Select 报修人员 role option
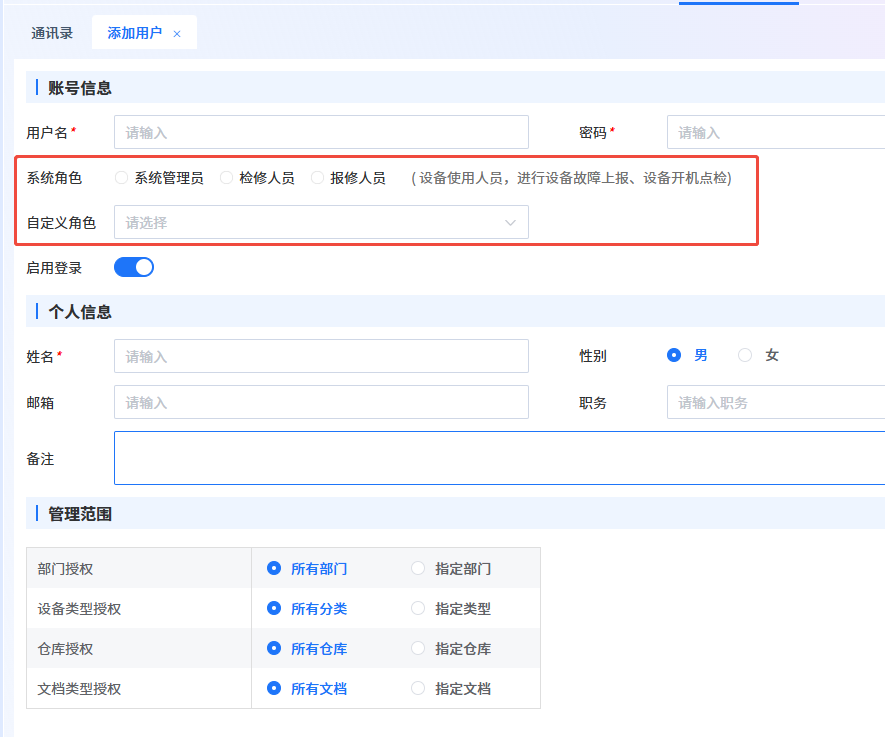The height and width of the screenshot is (737, 885). click(x=318, y=178)
